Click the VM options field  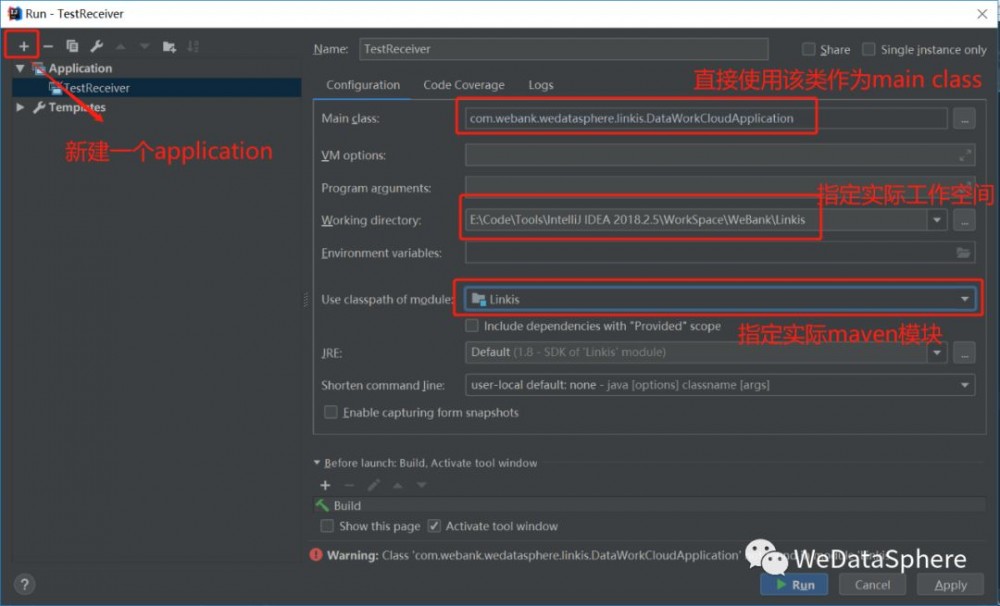click(x=719, y=155)
